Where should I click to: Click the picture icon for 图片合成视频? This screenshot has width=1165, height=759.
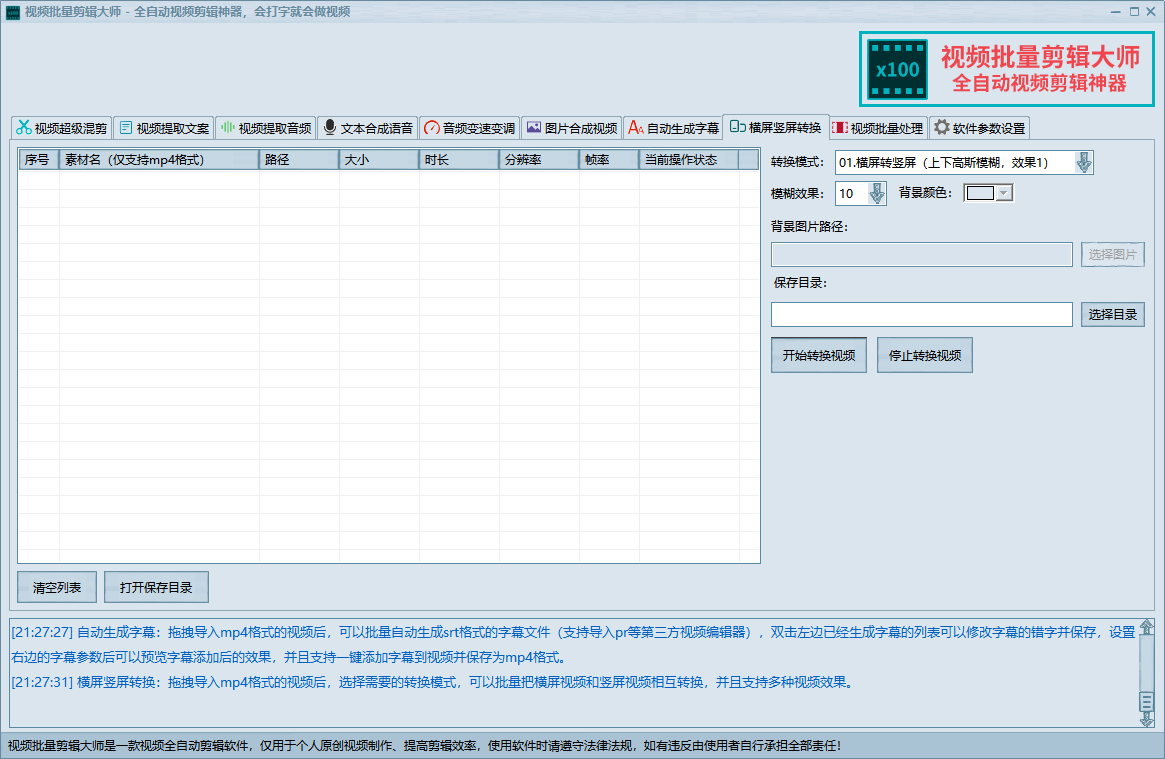[x=534, y=128]
